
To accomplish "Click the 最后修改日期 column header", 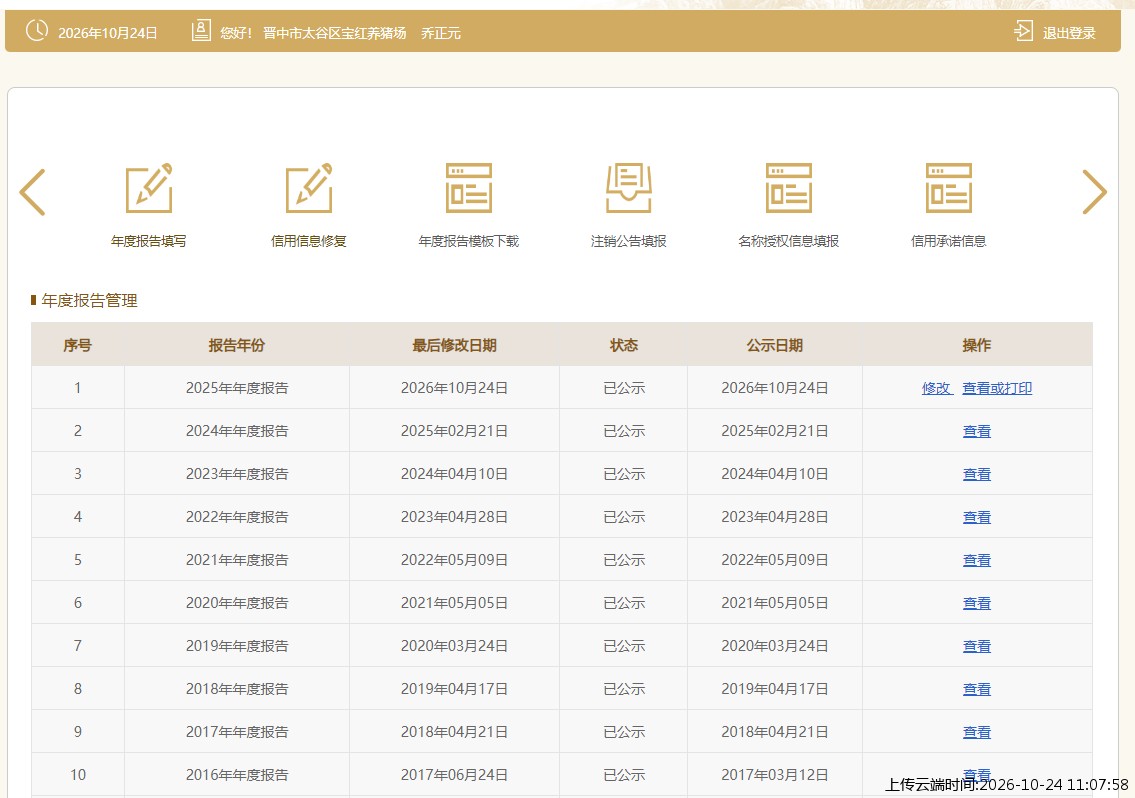I will [x=455, y=345].
